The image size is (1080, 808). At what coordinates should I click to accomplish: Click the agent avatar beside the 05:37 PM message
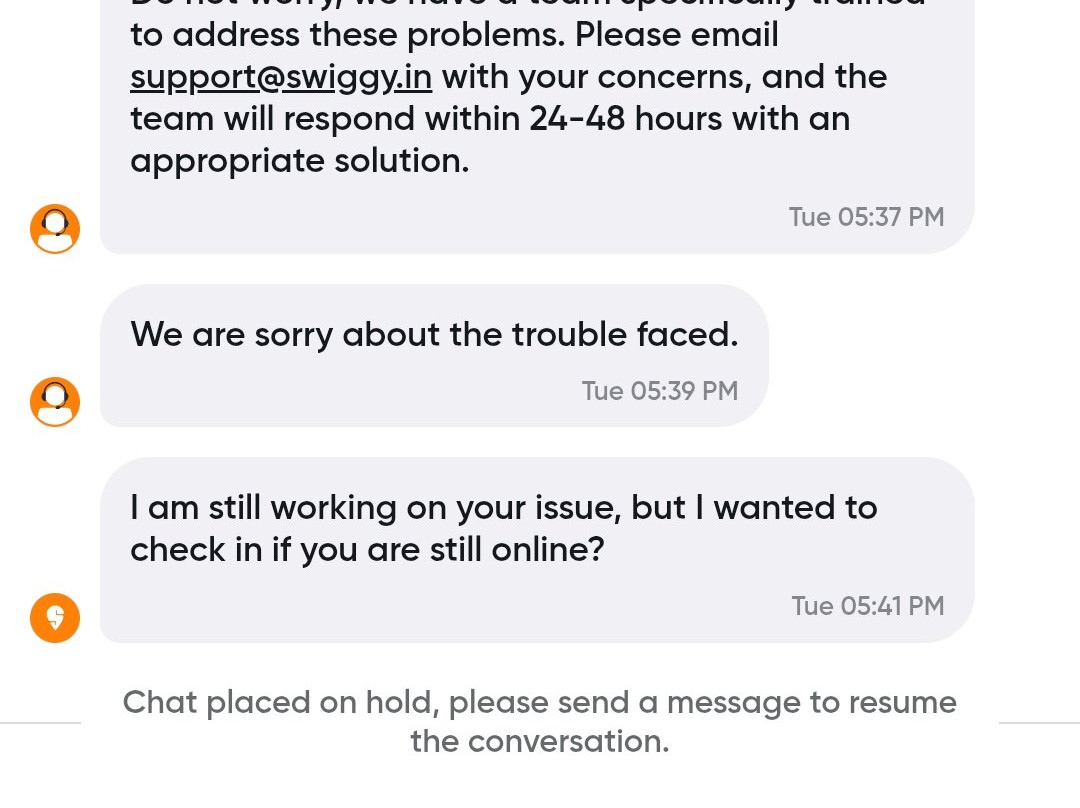[x=55, y=229]
